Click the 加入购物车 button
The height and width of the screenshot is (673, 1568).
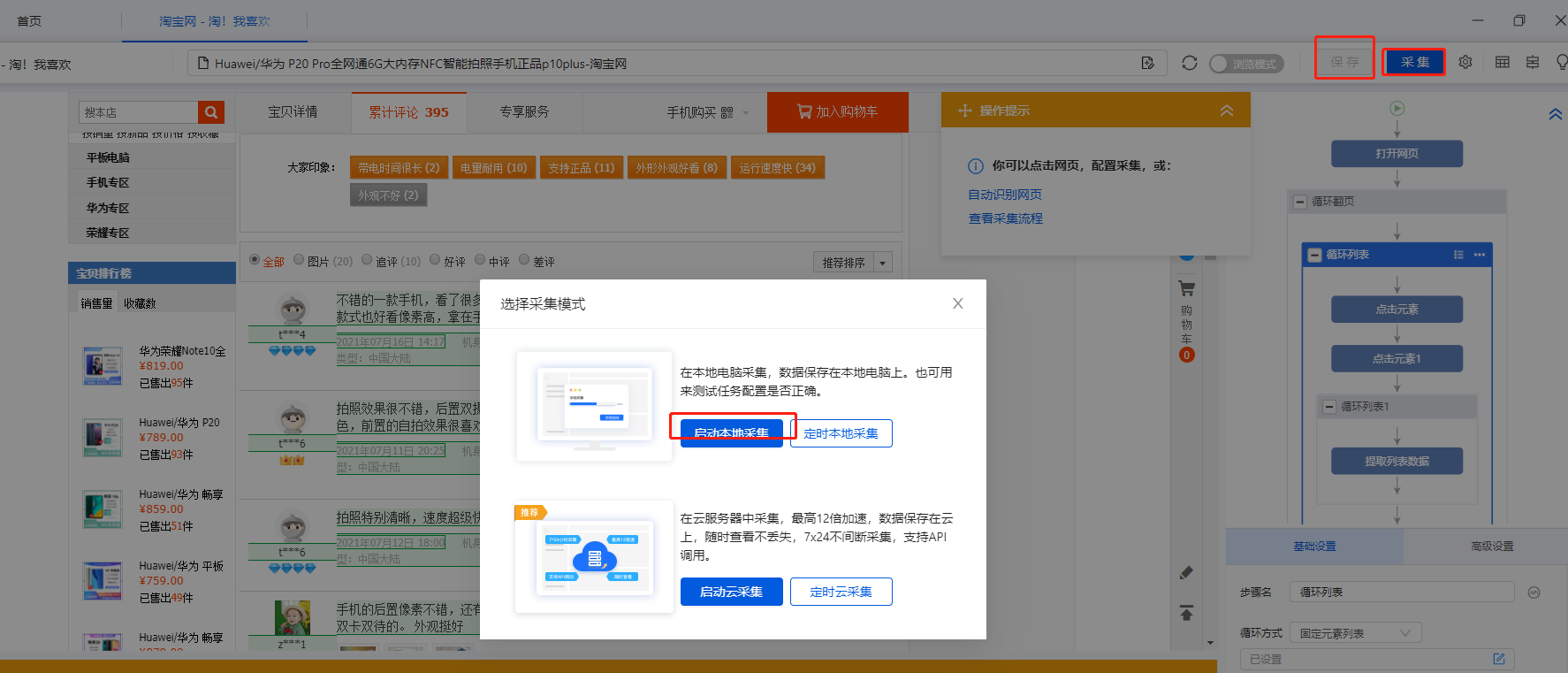[x=837, y=112]
